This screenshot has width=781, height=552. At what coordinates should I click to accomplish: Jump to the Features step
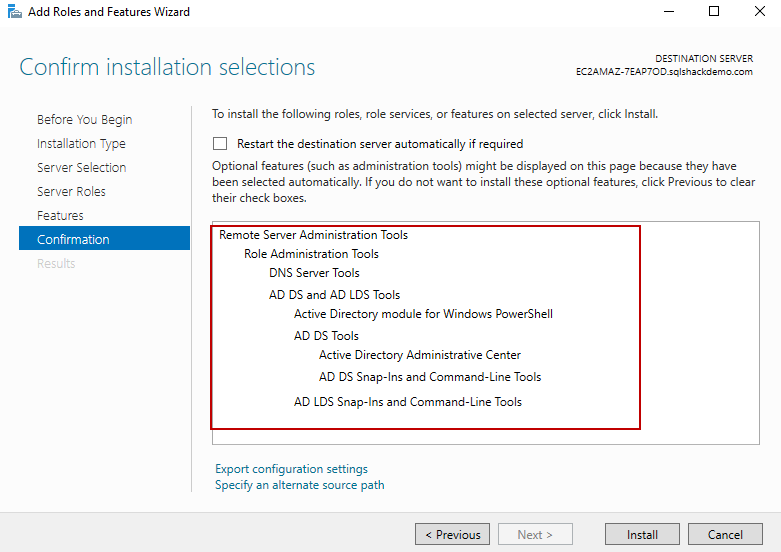click(60, 216)
